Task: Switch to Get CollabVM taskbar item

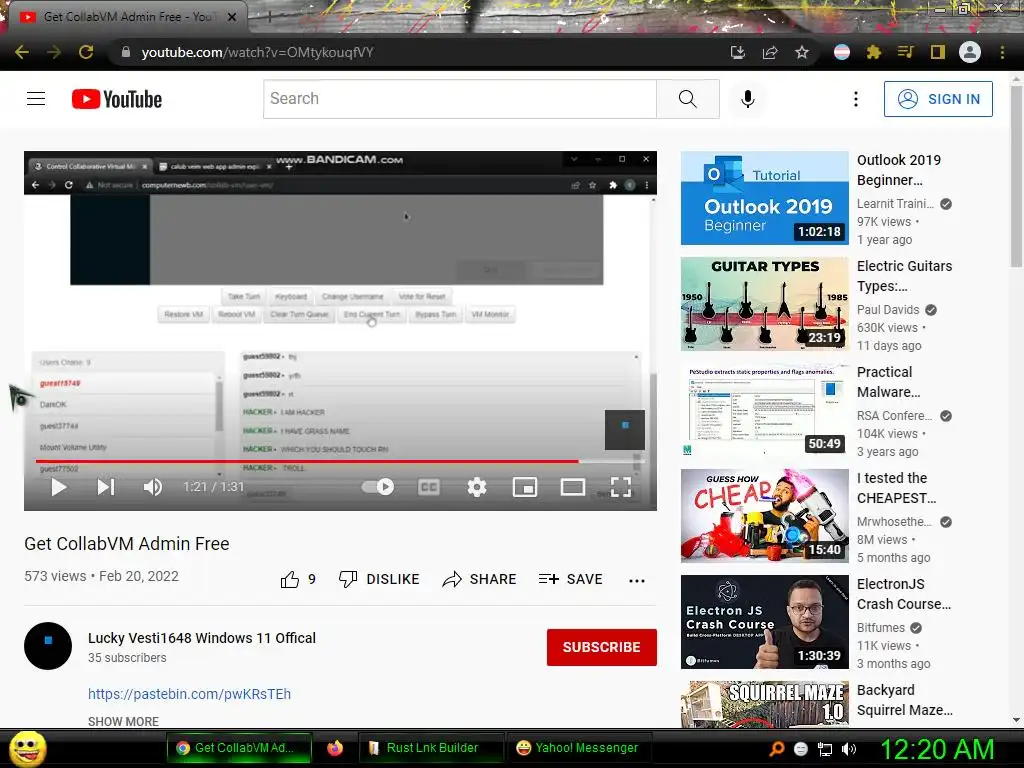Action: [239, 748]
